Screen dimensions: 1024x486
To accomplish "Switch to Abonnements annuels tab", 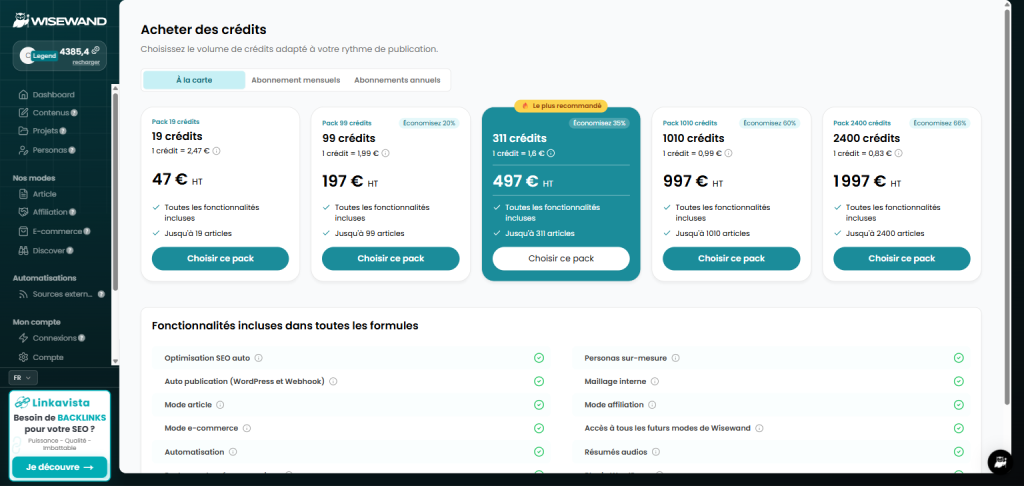I will point(397,80).
